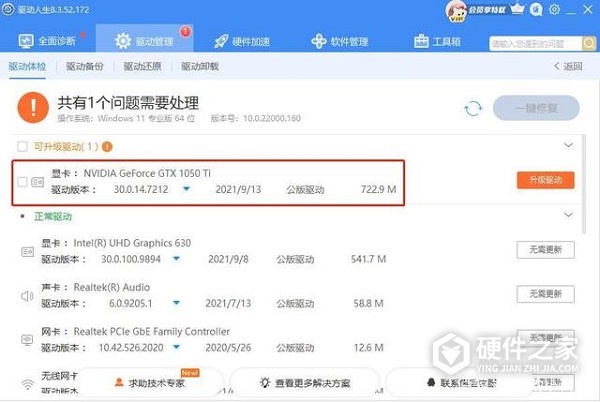Open the 硬件加速 tab
This screenshot has height=402, width=600.
(x=242, y=41)
